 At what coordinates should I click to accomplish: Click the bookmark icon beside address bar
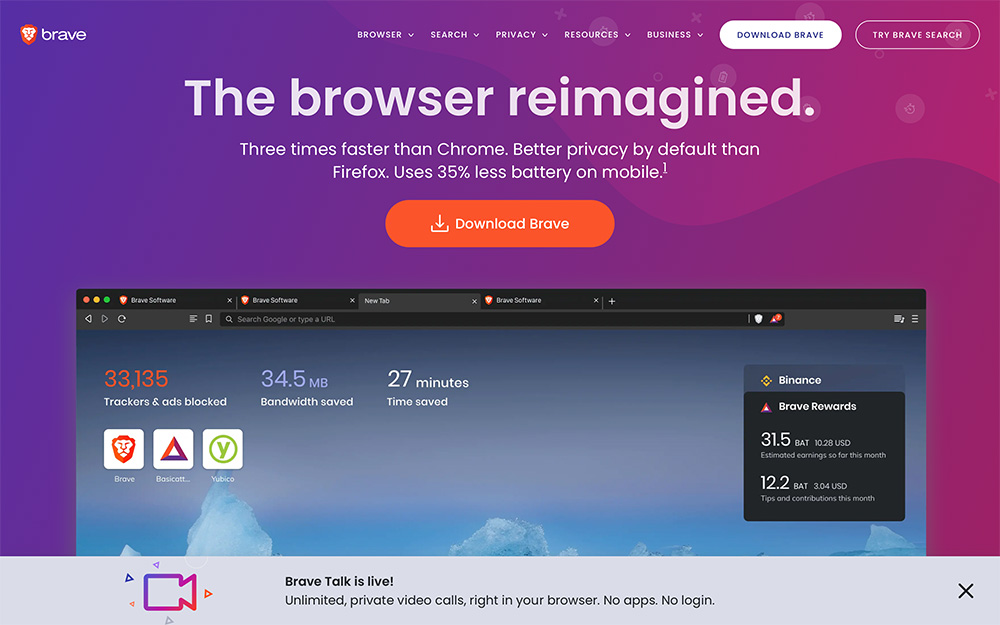[x=209, y=319]
